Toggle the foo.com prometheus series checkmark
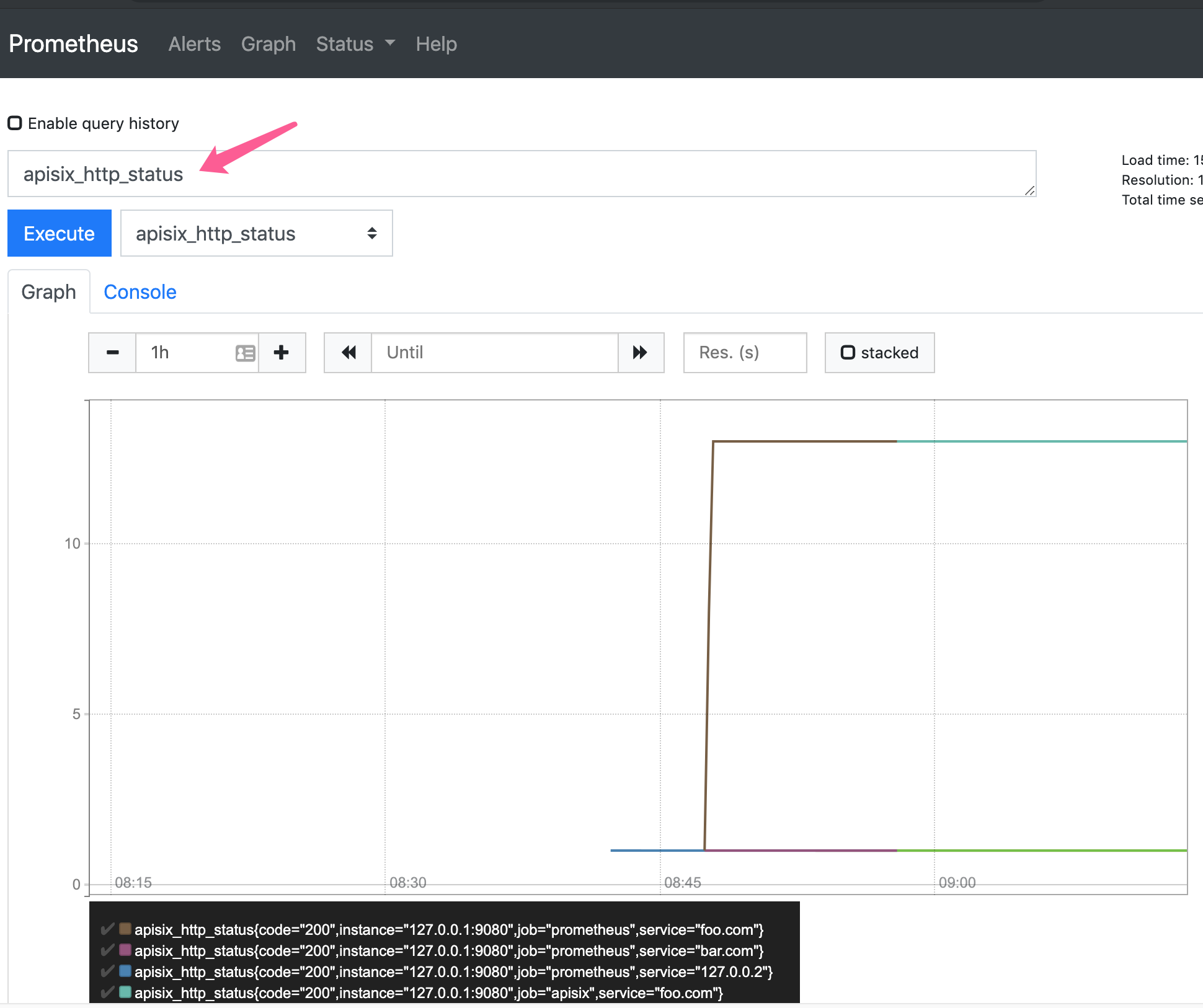The height and width of the screenshot is (1008, 1203). tap(107, 929)
